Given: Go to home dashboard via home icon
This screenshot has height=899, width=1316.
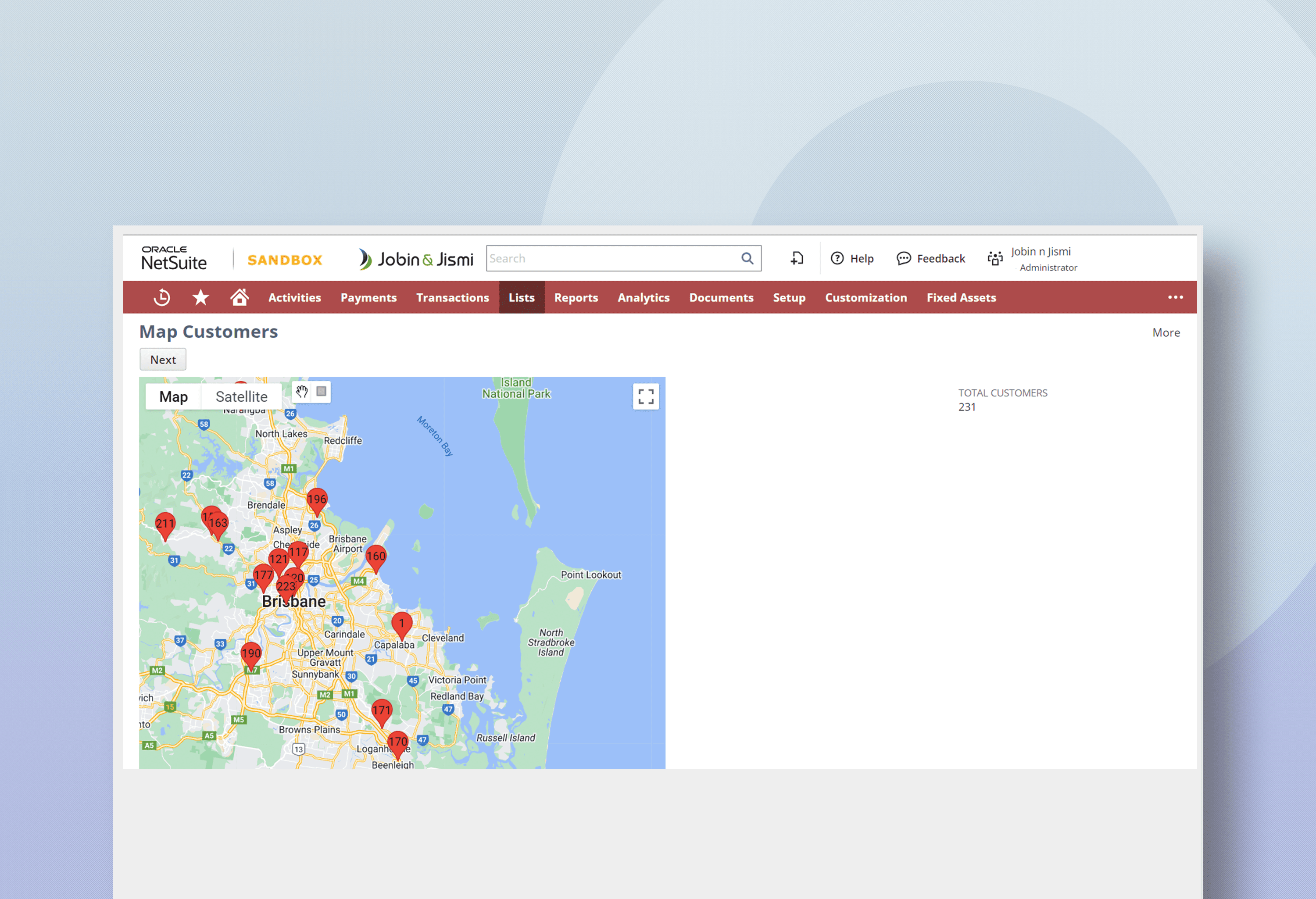Looking at the screenshot, I should point(239,296).
